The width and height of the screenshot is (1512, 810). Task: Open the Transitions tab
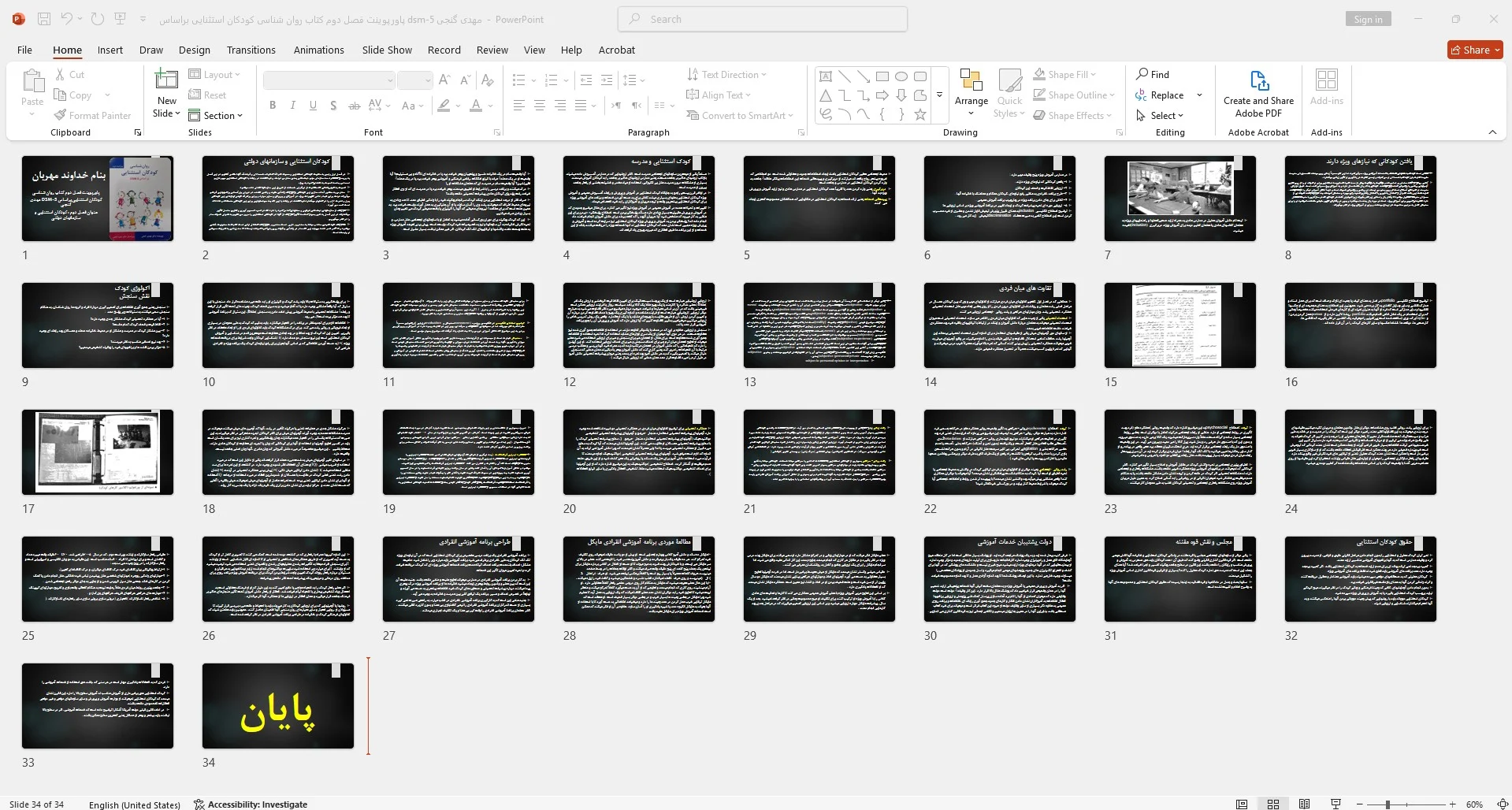click(251, 50)
